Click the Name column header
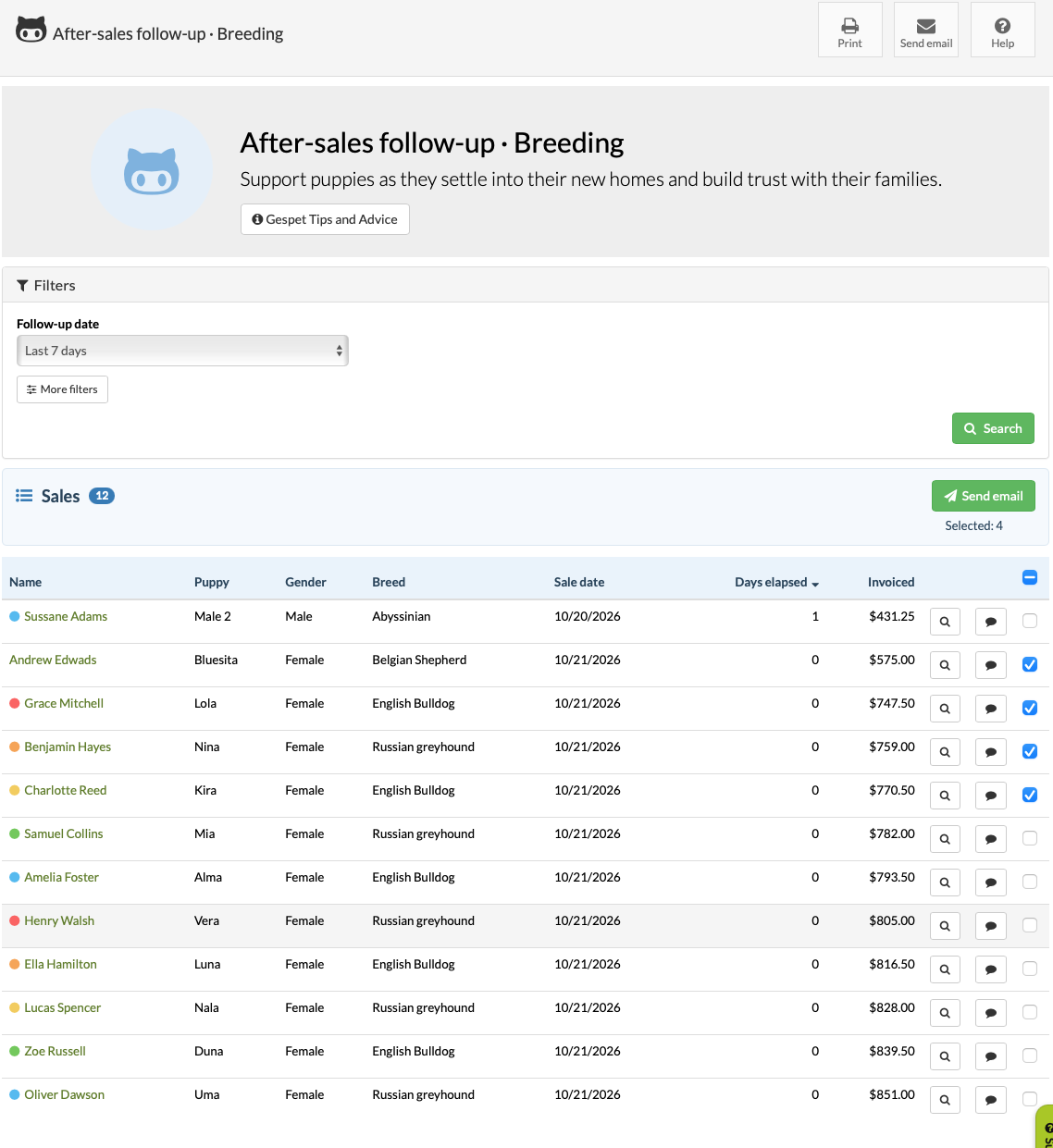Viewport: 1053px width, 1148px height. point(26,582)
